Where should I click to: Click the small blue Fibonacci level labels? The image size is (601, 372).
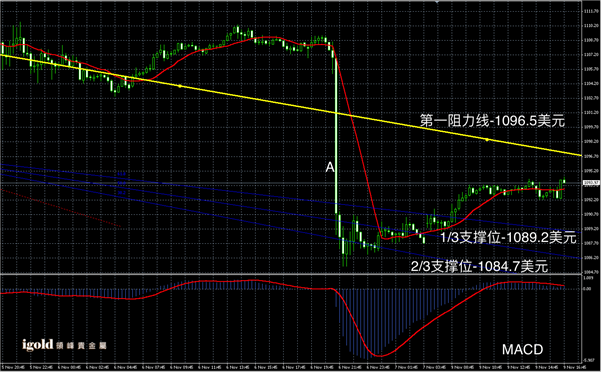click(x=122, y=184)
